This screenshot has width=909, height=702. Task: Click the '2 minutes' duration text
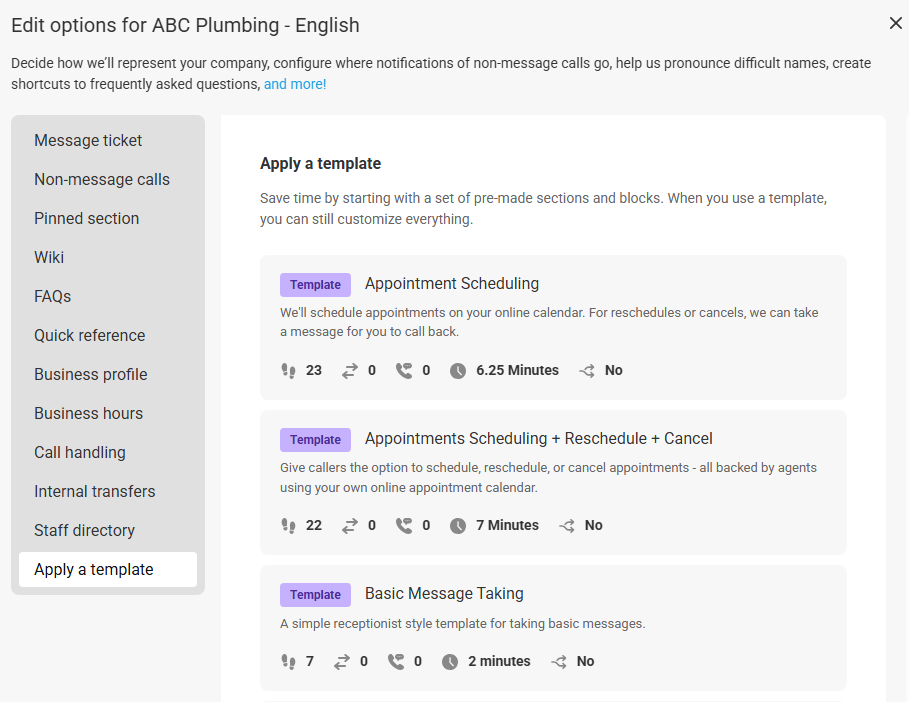tap(499, 661)
